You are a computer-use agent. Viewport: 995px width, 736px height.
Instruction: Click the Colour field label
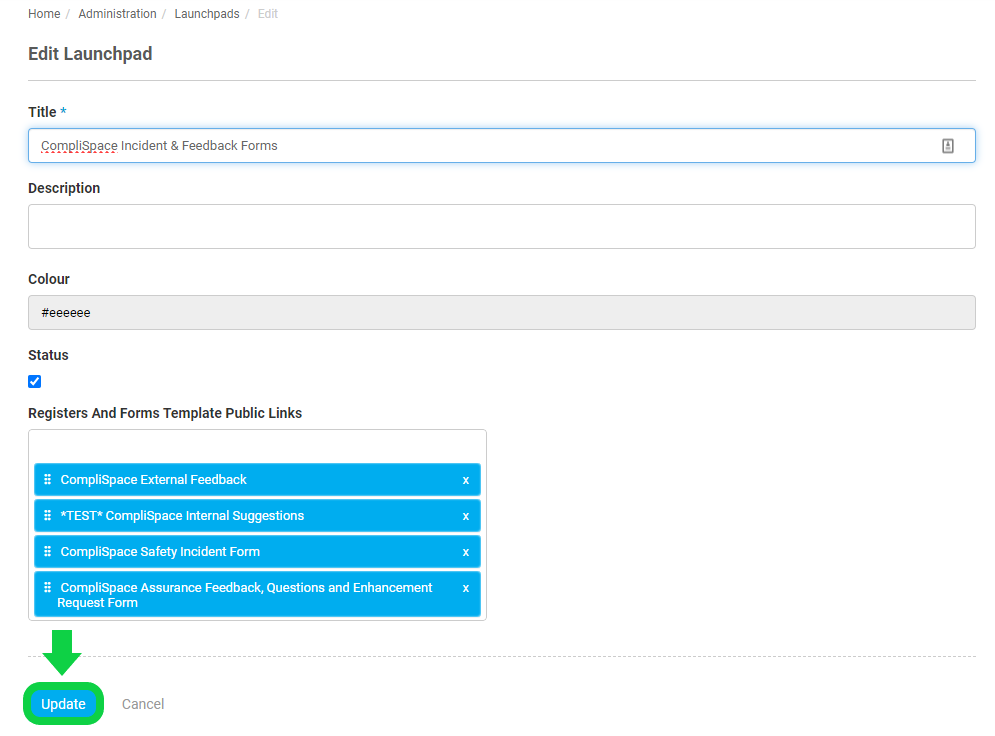pyautogui.click(x=49, y=279)
